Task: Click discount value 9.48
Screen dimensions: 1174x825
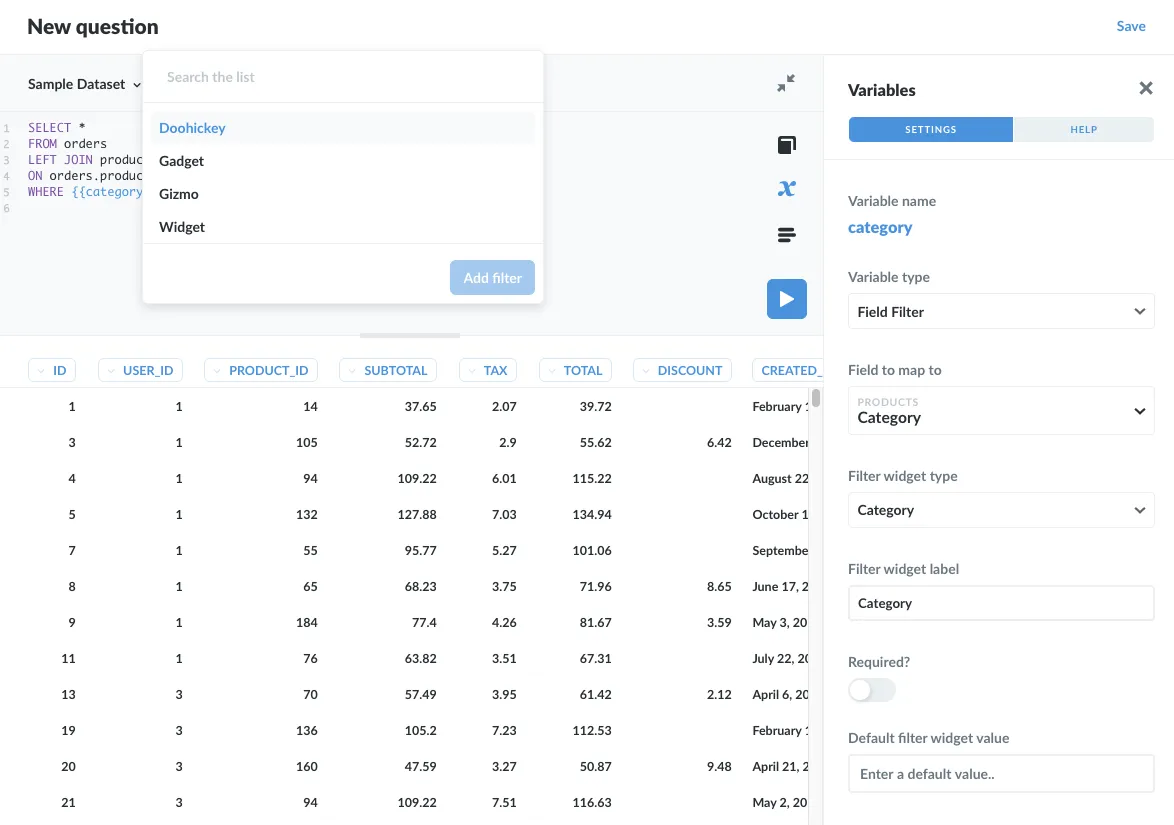Action: (719, 766)
